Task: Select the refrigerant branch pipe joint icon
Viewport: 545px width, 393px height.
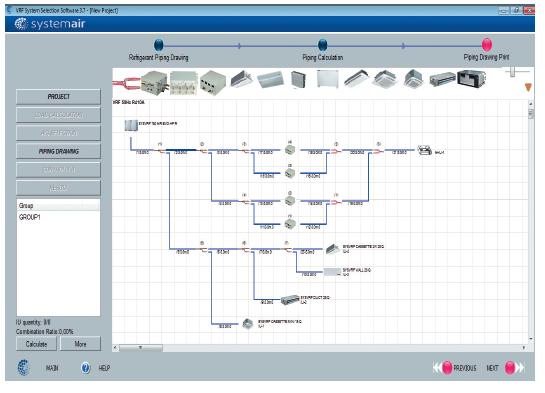Action: [x=126, y=83]
